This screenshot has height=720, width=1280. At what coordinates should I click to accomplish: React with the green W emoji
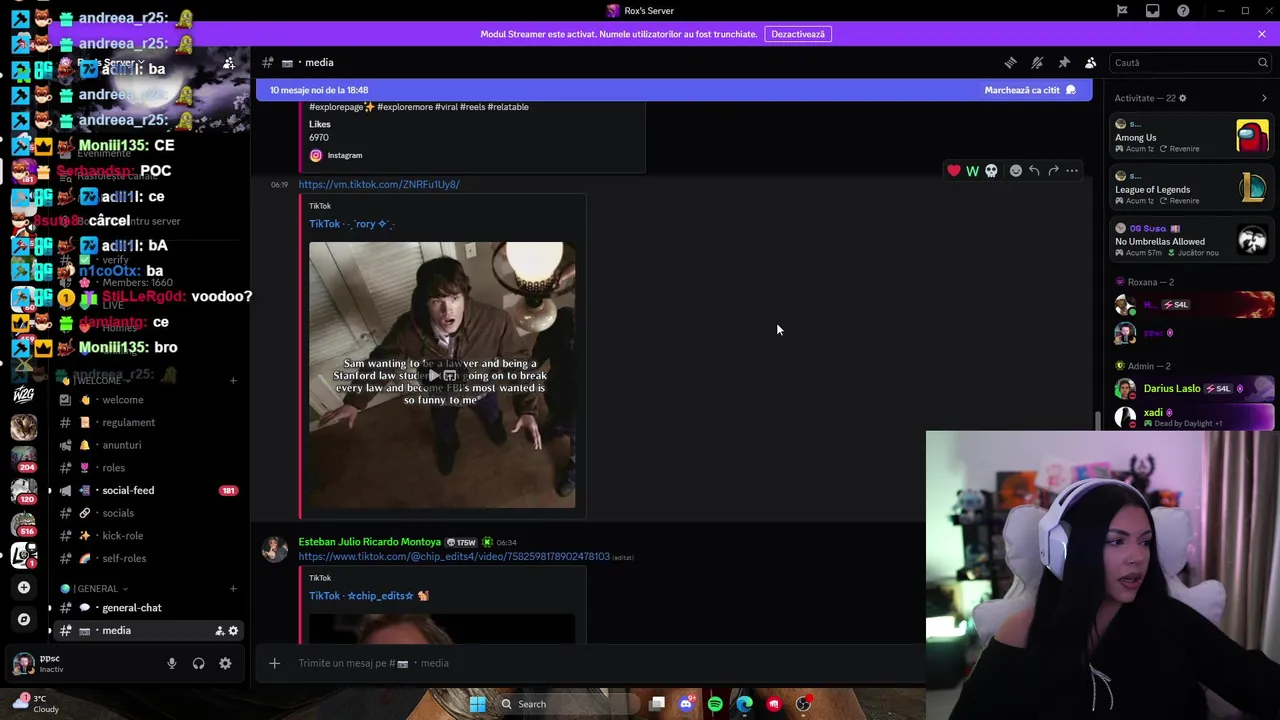point(972,171)
